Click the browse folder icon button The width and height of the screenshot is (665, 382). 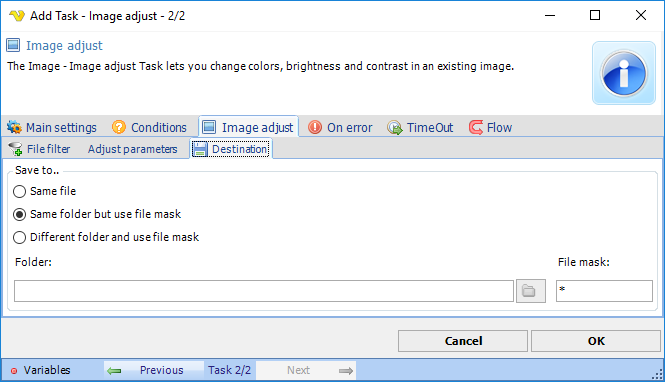click(531, 291)
